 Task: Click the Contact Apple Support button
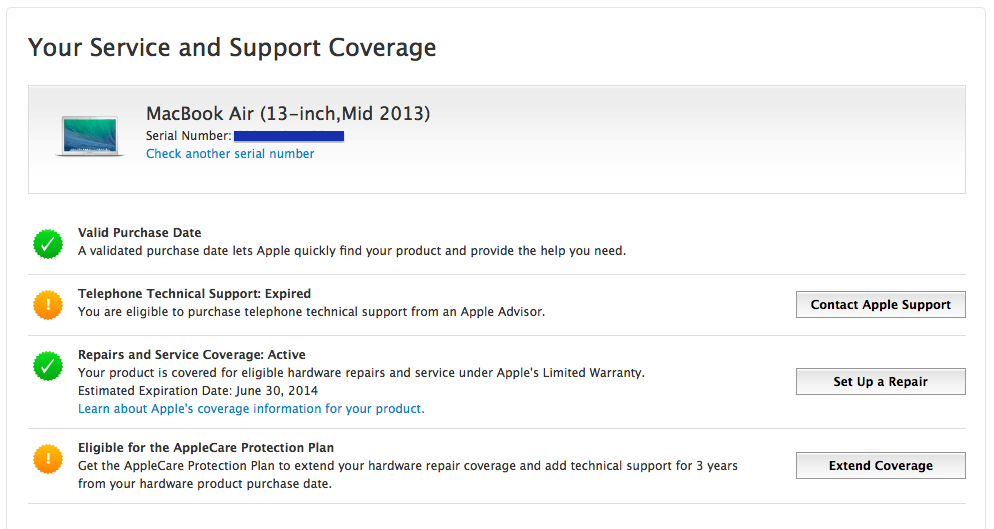click(x=881, y=304)
